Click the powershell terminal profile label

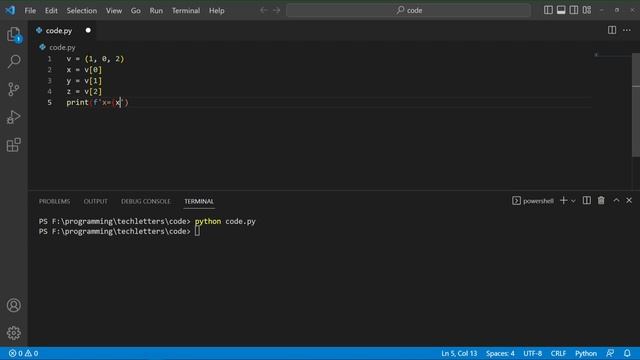point(533,201)
